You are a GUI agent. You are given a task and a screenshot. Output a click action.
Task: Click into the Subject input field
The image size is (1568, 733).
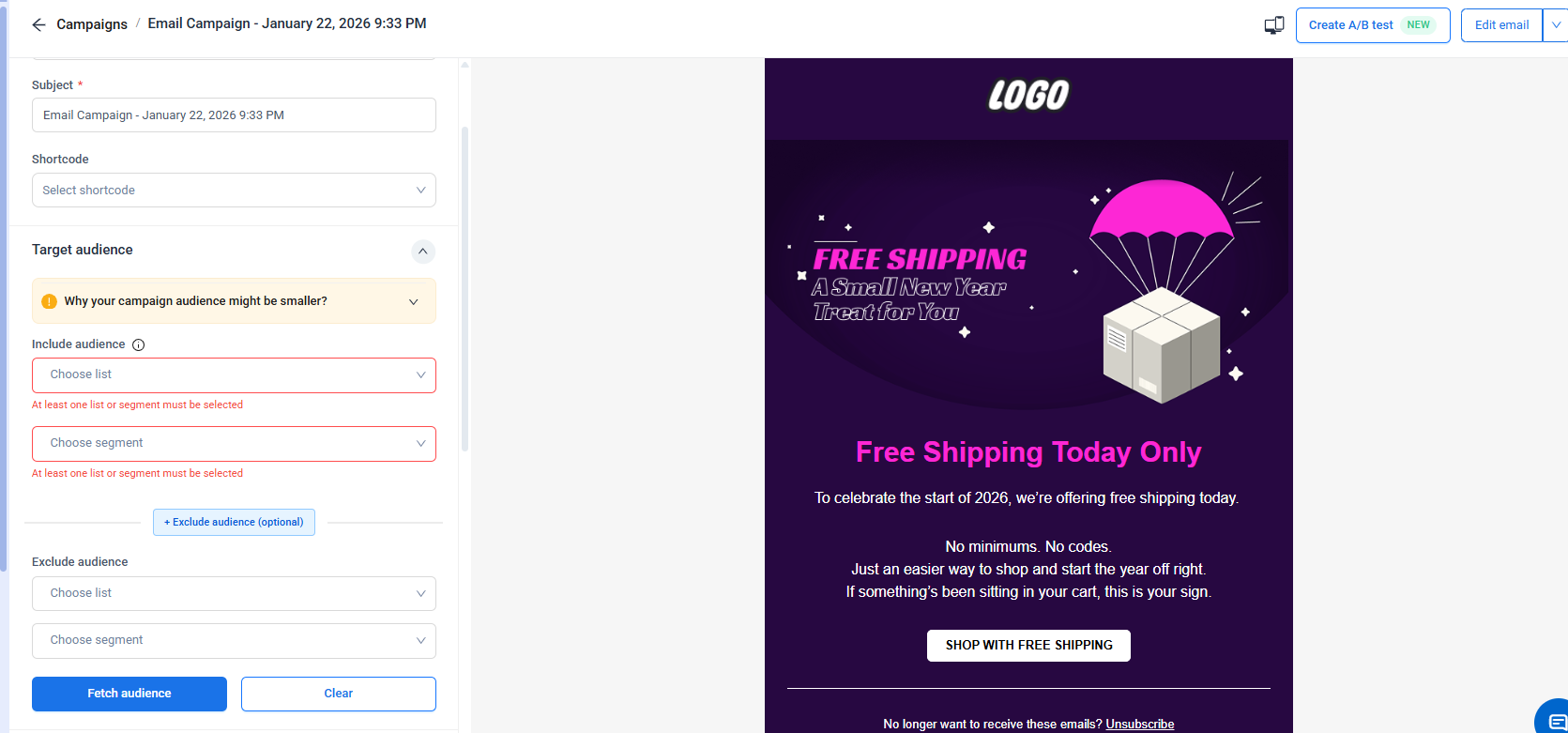pyautogui.click(x=234, y=115)
